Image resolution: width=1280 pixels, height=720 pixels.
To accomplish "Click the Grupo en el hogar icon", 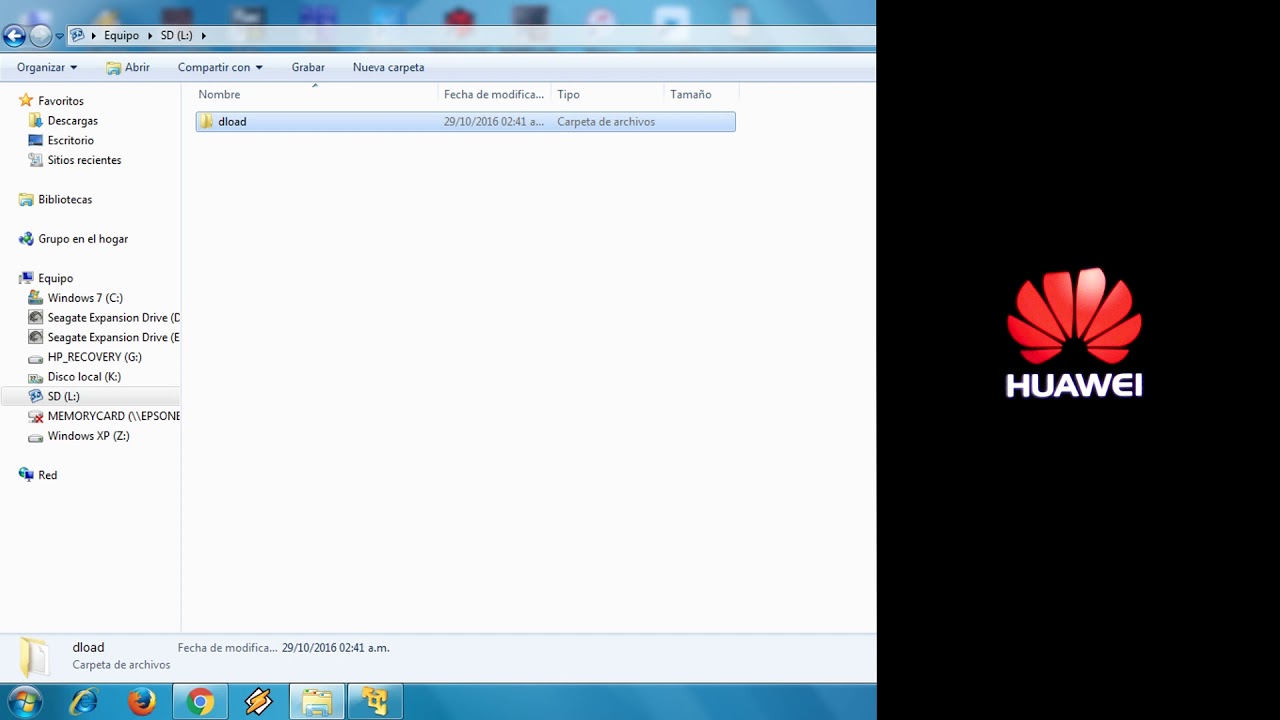I will [x=26, y=239].
